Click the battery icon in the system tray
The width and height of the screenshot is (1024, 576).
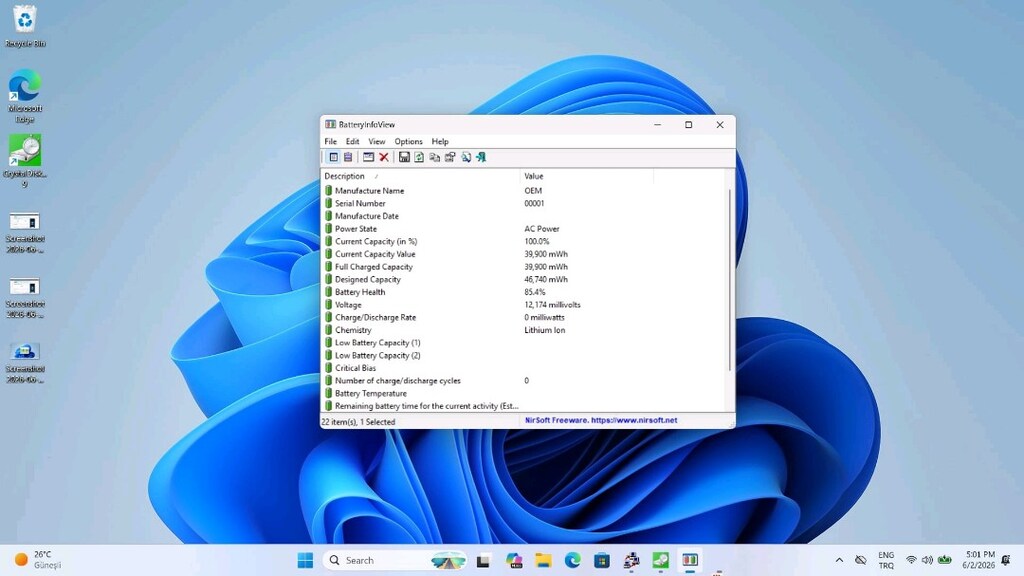(x=945, y=560)
